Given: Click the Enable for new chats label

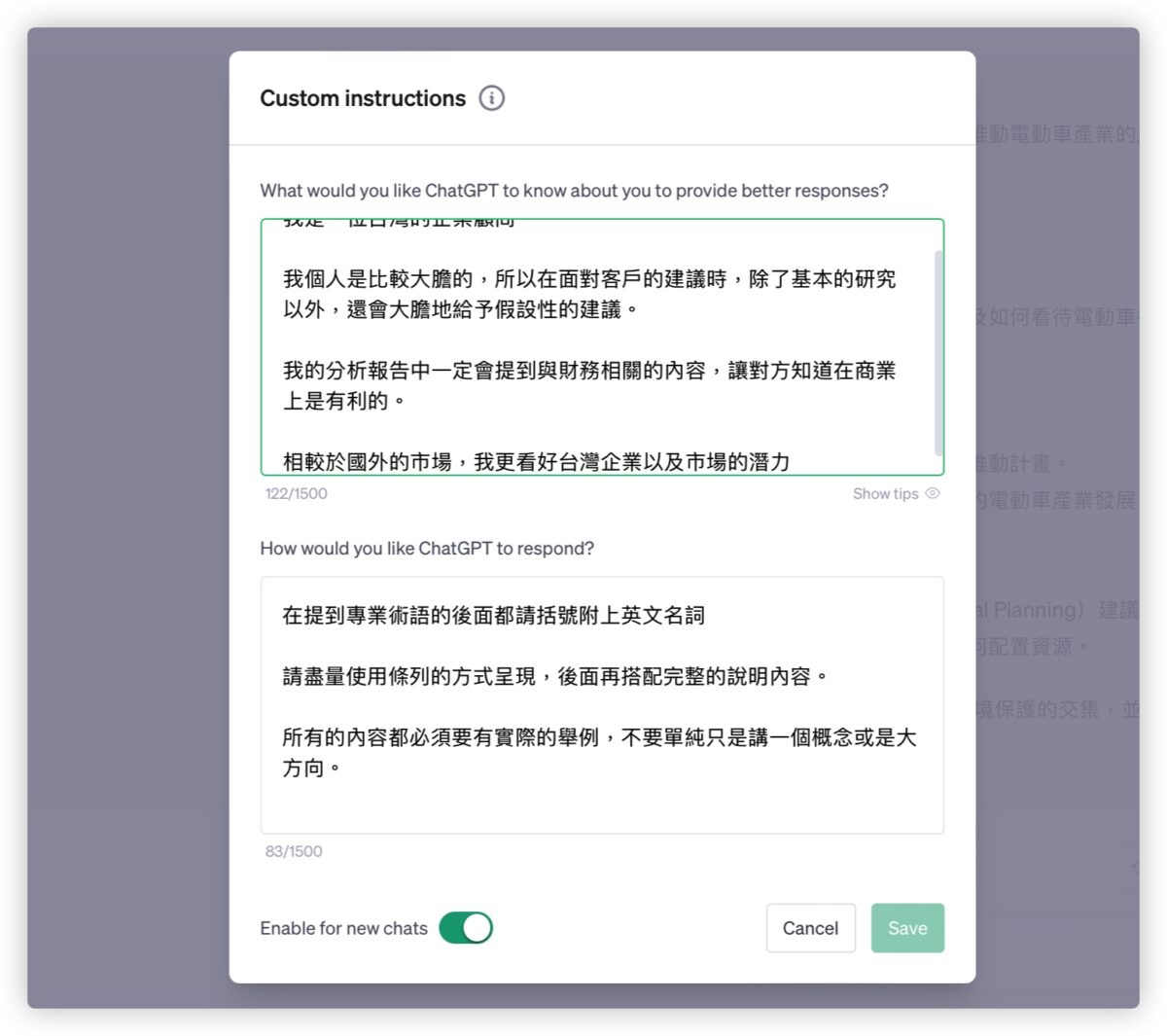Looking at the screenshot, I should click(x=343, y=928).
